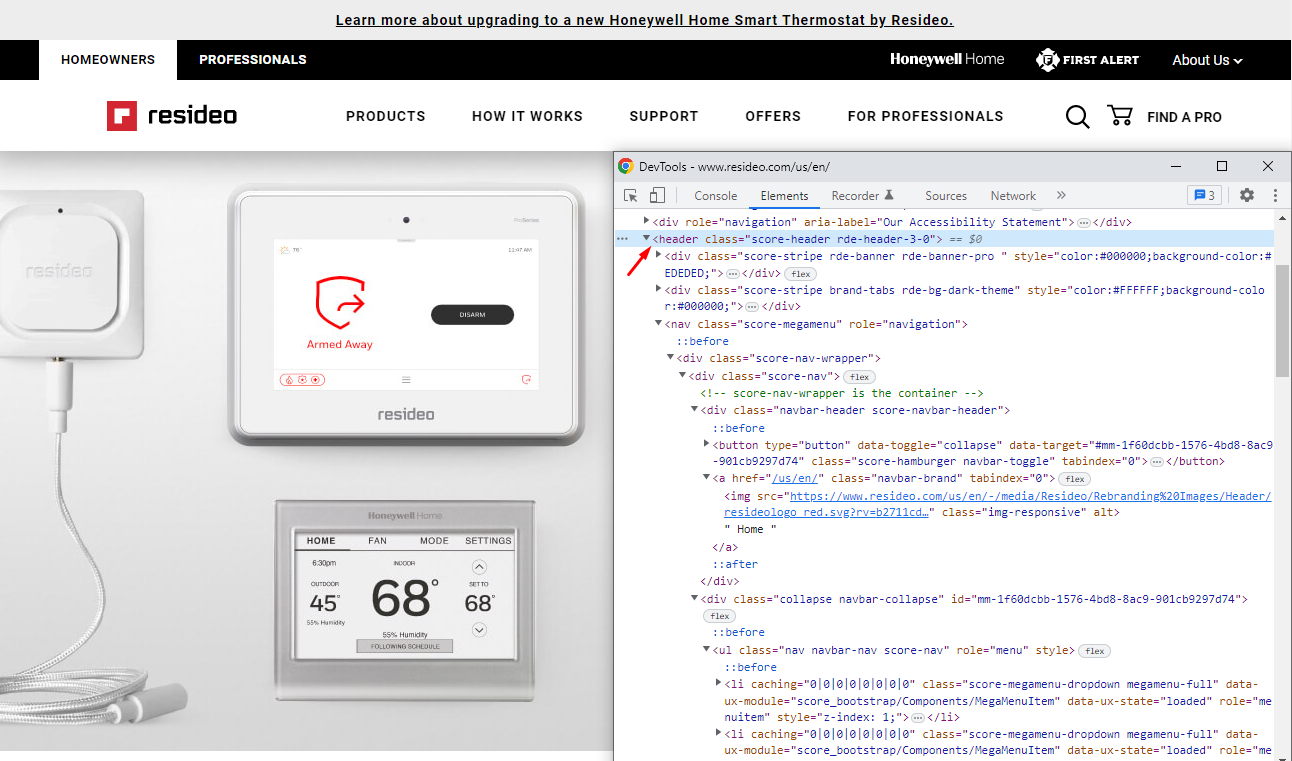Select the score-nav-wrapper container comment line

click(842, 393)
